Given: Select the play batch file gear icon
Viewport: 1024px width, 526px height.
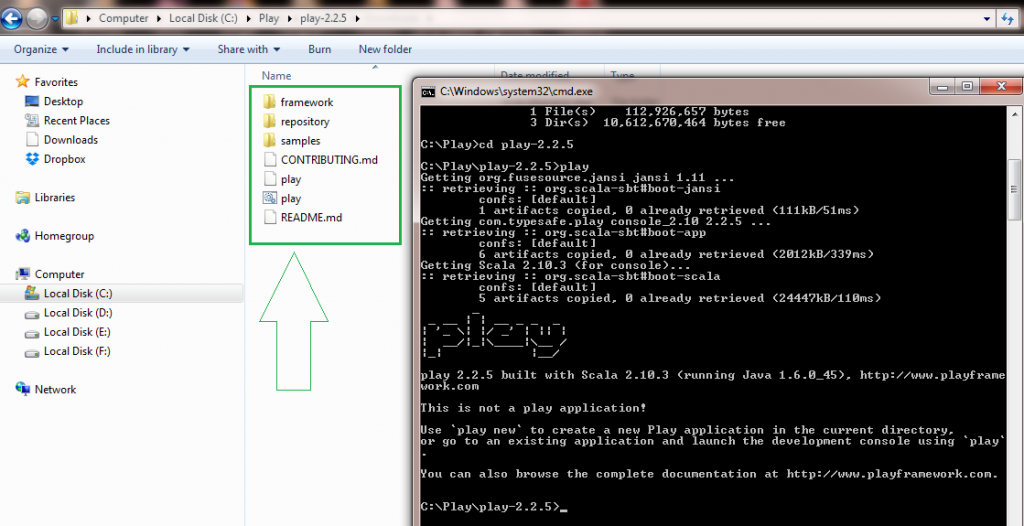Looking at the screenshot, I should click(269, 198).
